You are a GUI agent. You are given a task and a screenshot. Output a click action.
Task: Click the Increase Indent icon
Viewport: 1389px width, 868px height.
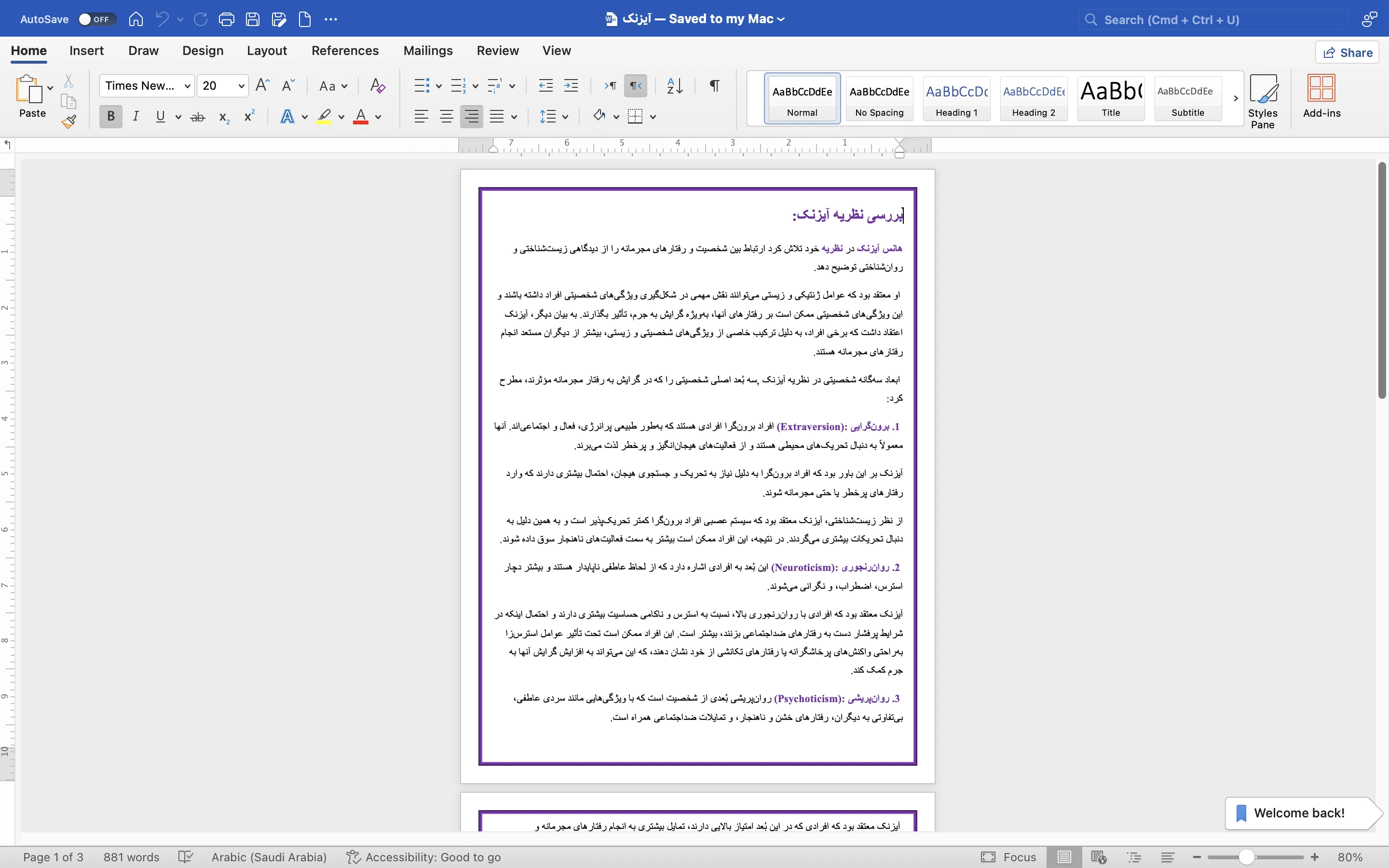point(571,86)
